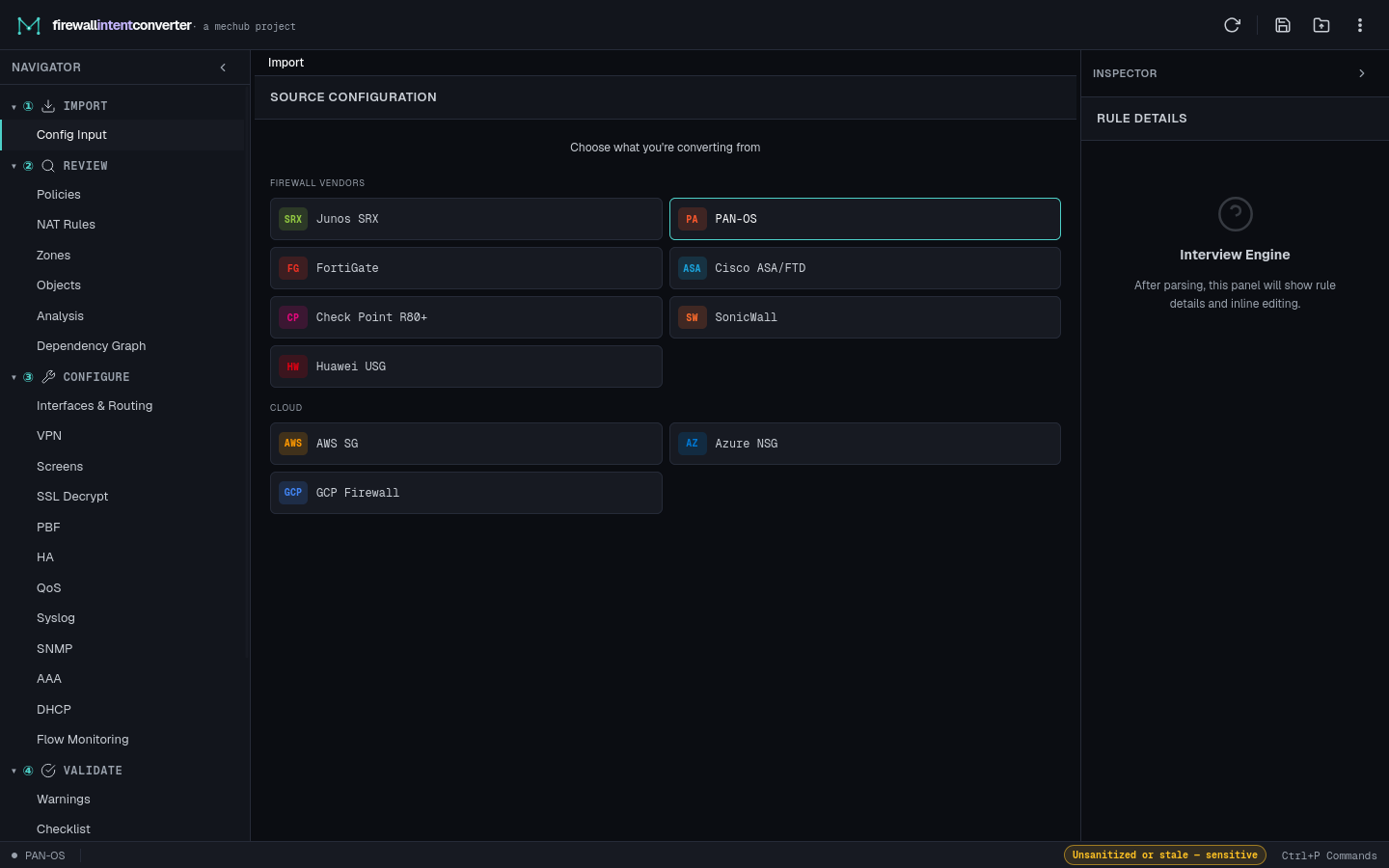Click the SRX vendor badge icon
Image resolution: width=1389 pixels, height=868 pixels.
[x=293, y=219]
